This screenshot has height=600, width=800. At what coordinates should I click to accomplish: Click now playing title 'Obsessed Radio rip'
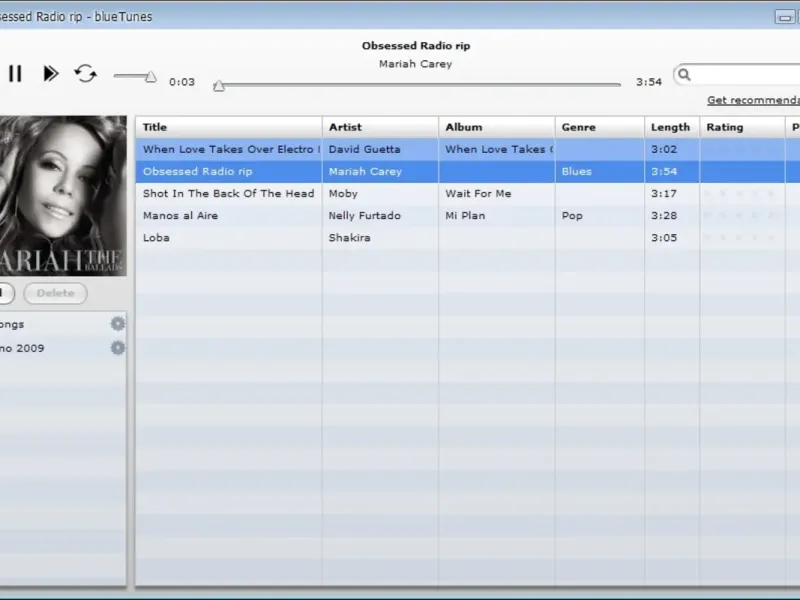click(416, 46)
